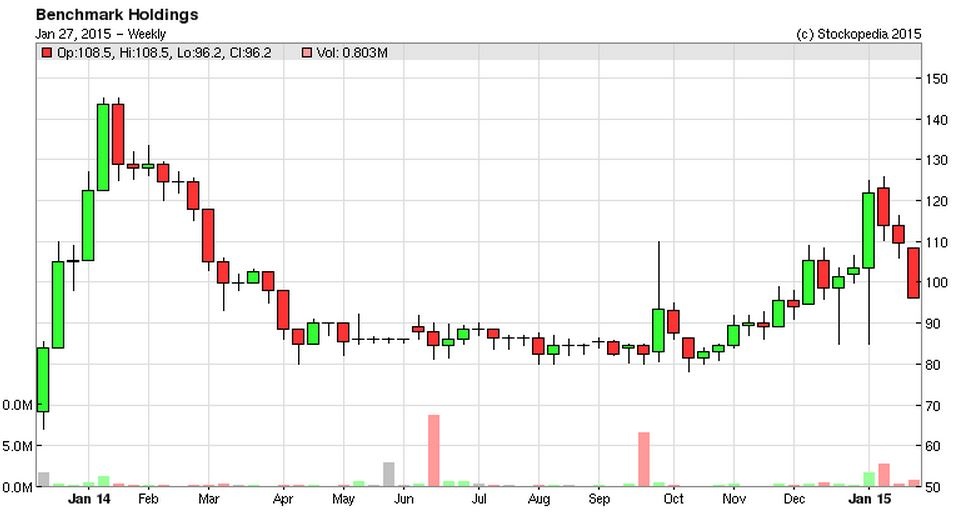Click the Jun month label
963x526 pixels.
(x=404, y=498)
